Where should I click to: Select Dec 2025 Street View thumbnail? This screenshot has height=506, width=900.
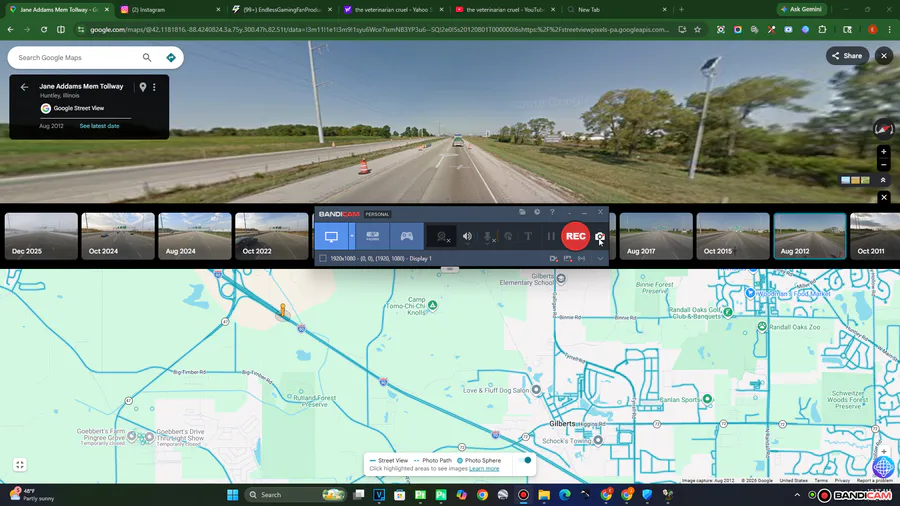(x=41, y=236)
